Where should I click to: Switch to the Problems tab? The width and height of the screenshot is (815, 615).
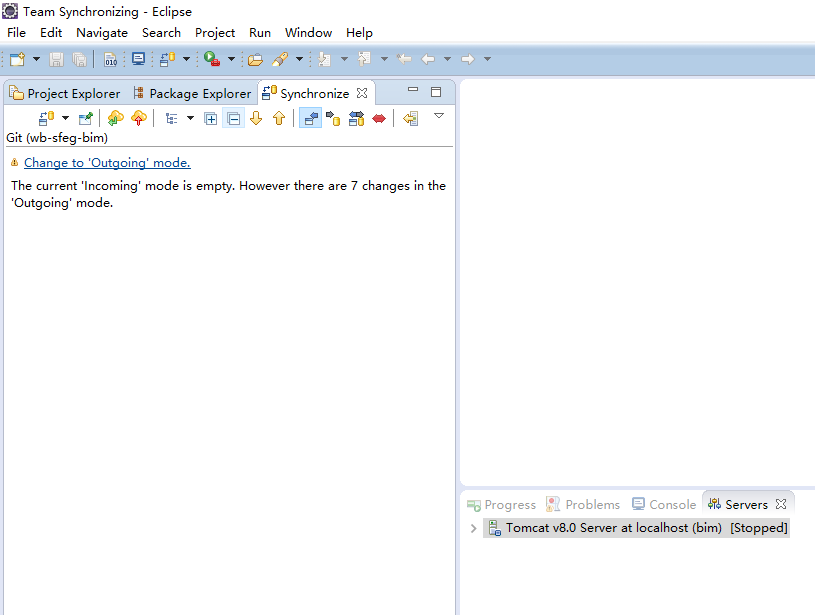583,504
